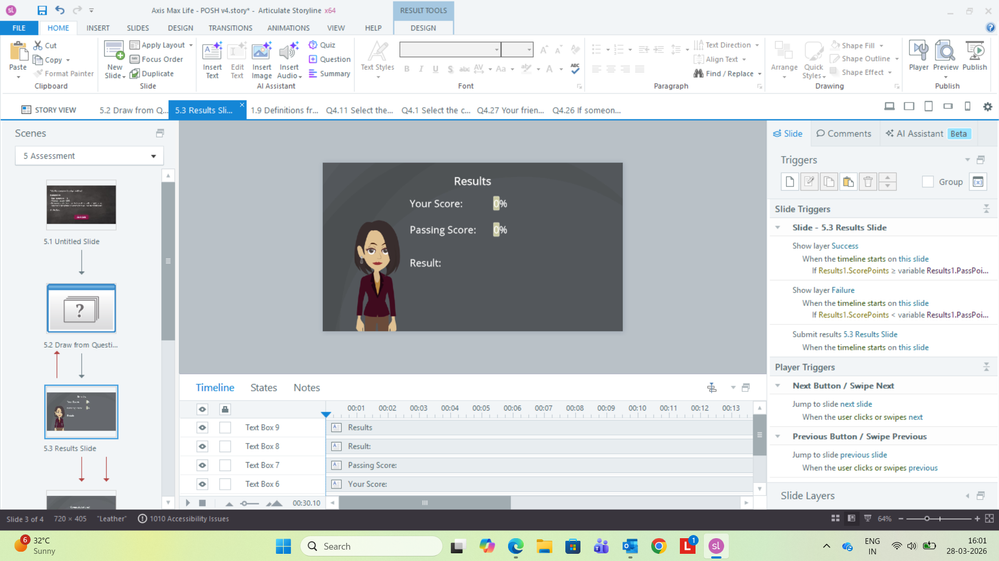999x561 pixels.
Task: Open the Player properties icon
Action: 918,52
